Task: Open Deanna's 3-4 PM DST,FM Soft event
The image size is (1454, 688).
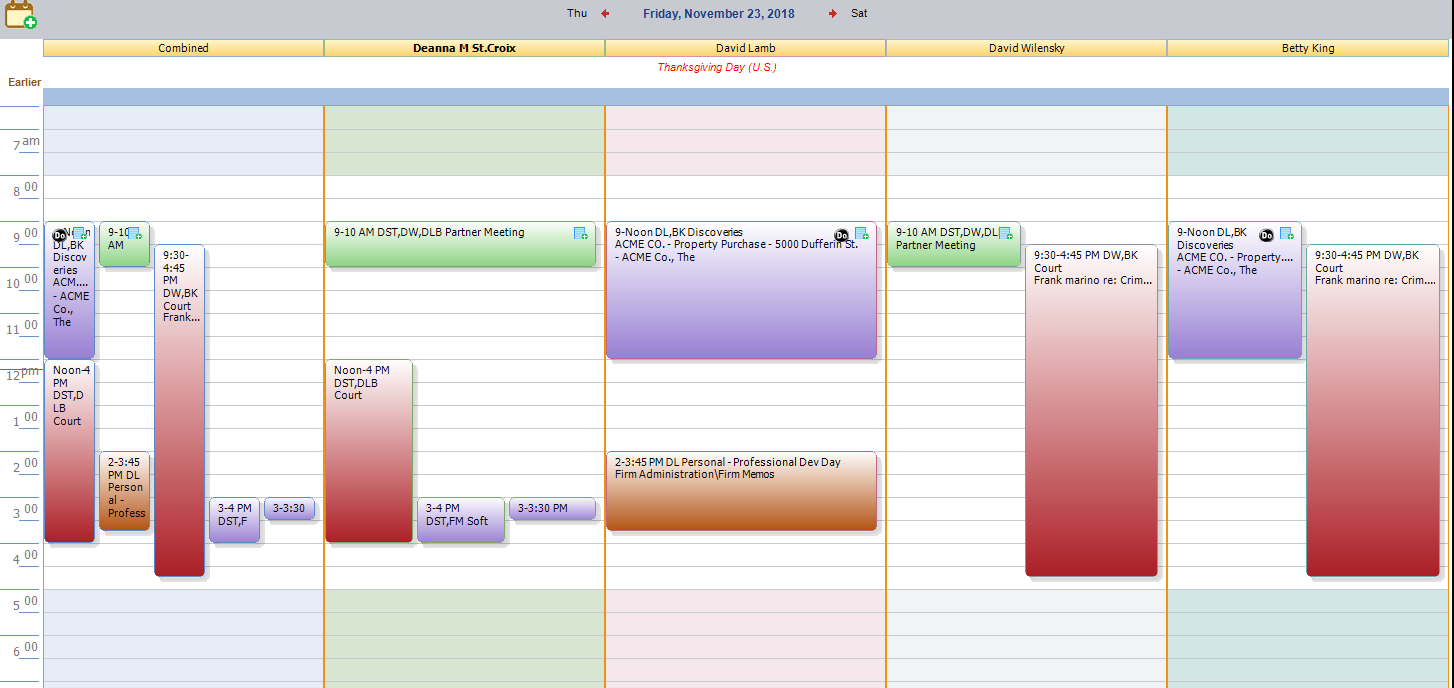Action: (460, 520)
